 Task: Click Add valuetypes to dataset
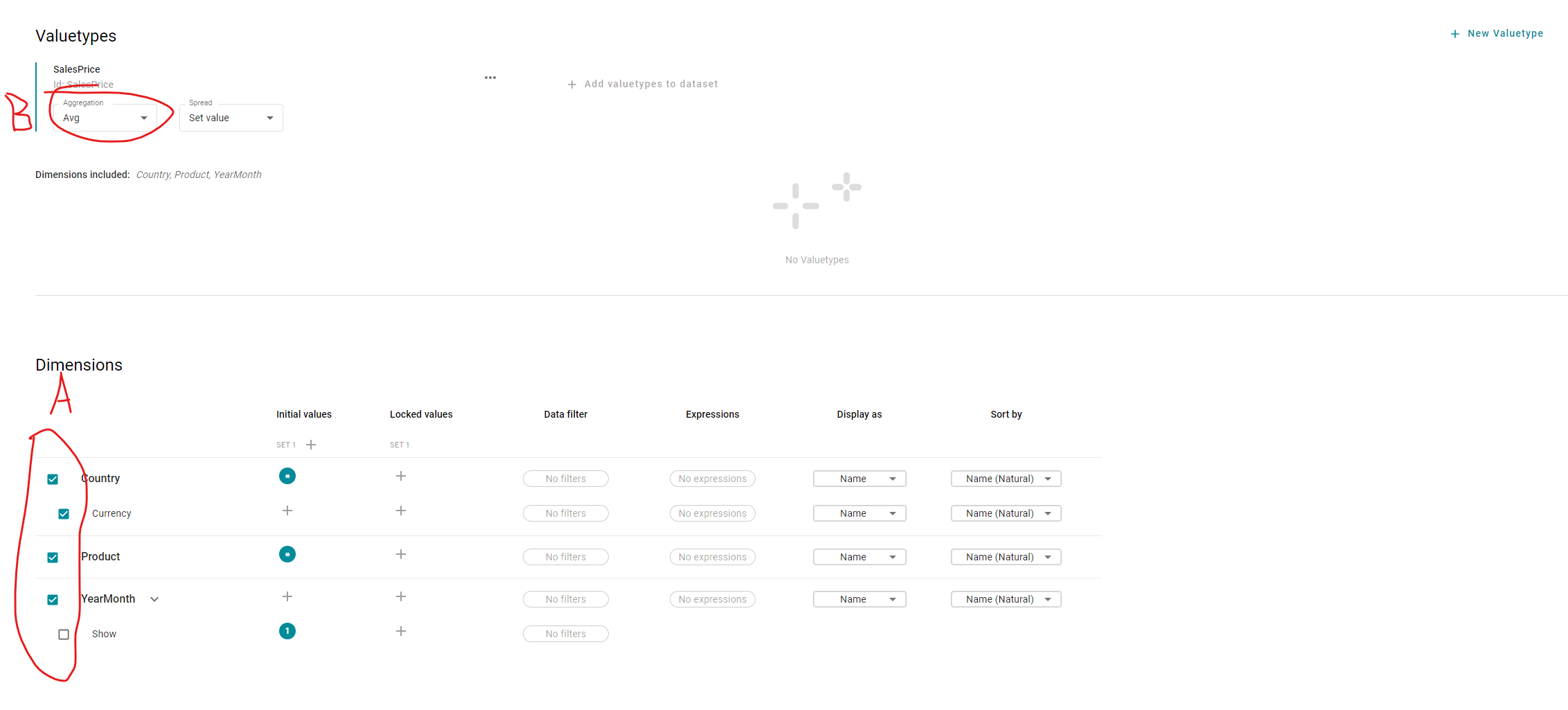point(643,84)
